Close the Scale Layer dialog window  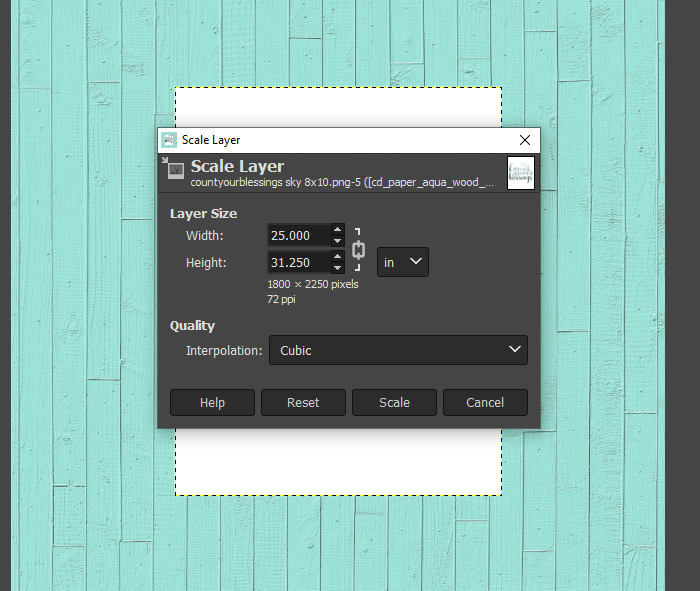pyautogui.click(x=524, y=140)
